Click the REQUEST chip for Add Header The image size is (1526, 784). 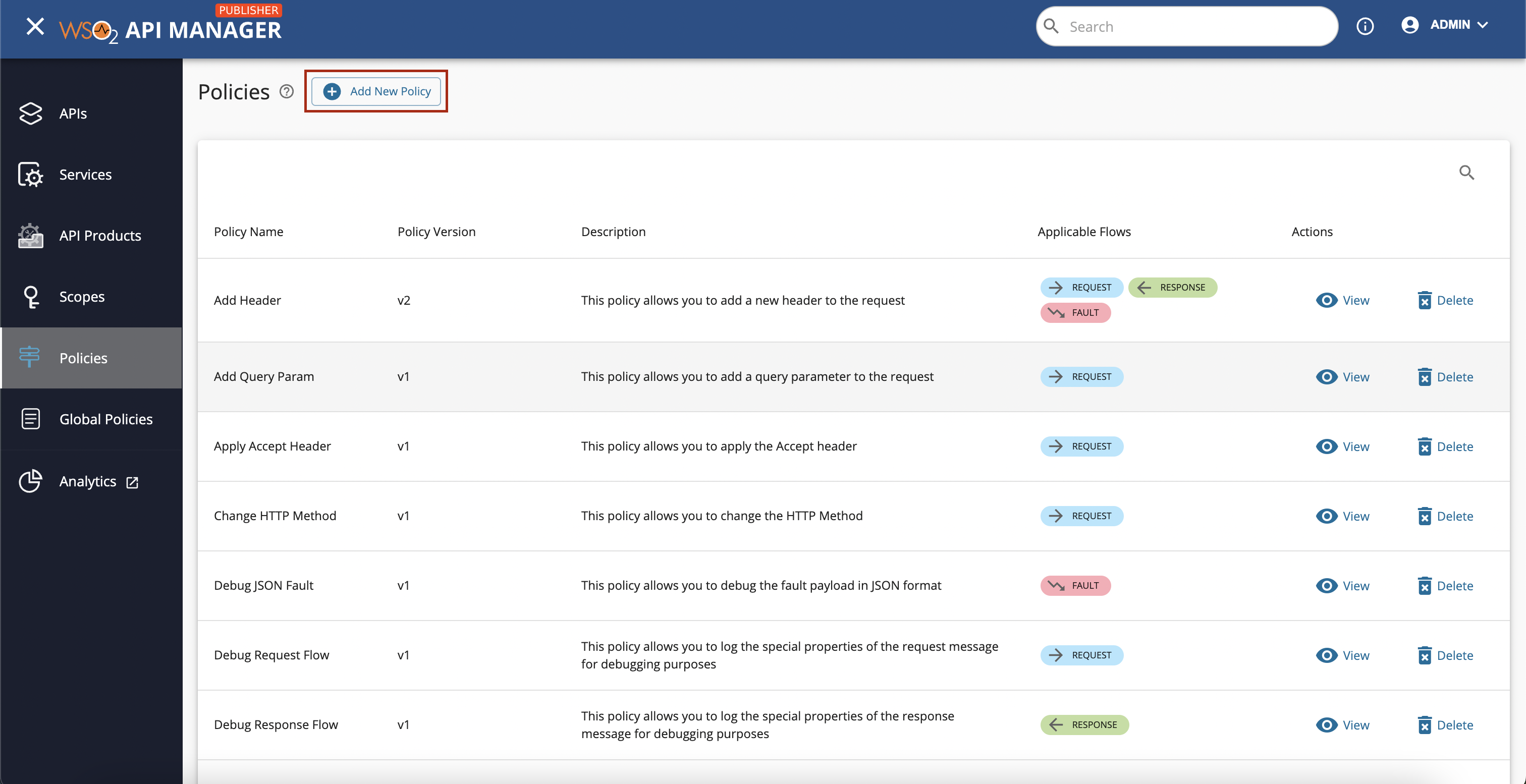click(x=1082, y=287)
